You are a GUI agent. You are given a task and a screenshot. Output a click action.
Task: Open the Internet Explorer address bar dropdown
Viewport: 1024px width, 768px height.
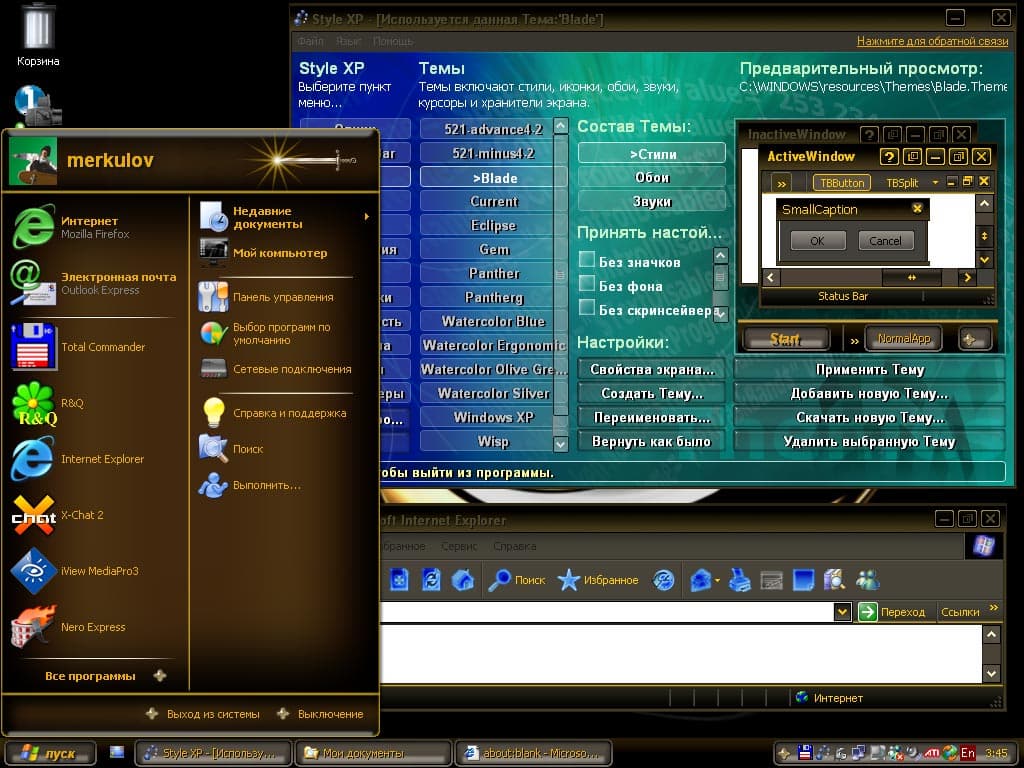click(x=842, y=612)
